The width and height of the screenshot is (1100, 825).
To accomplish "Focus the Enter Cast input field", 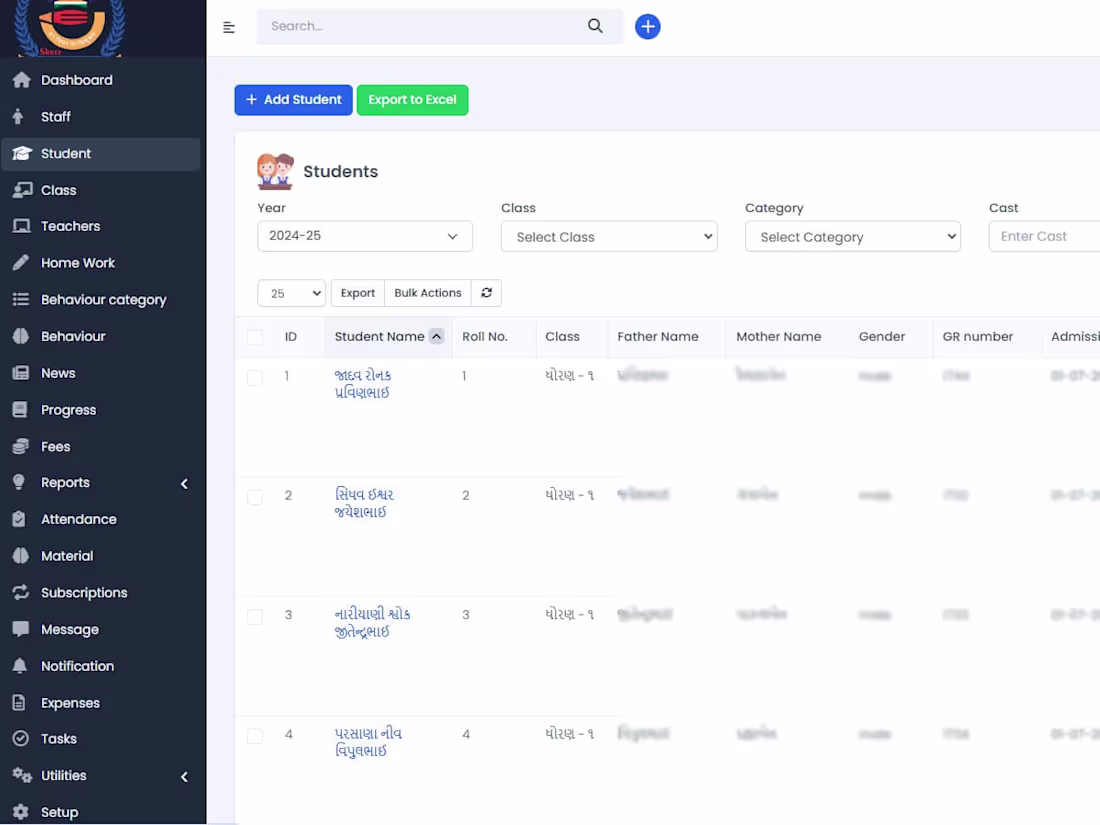I will 1044,236.
